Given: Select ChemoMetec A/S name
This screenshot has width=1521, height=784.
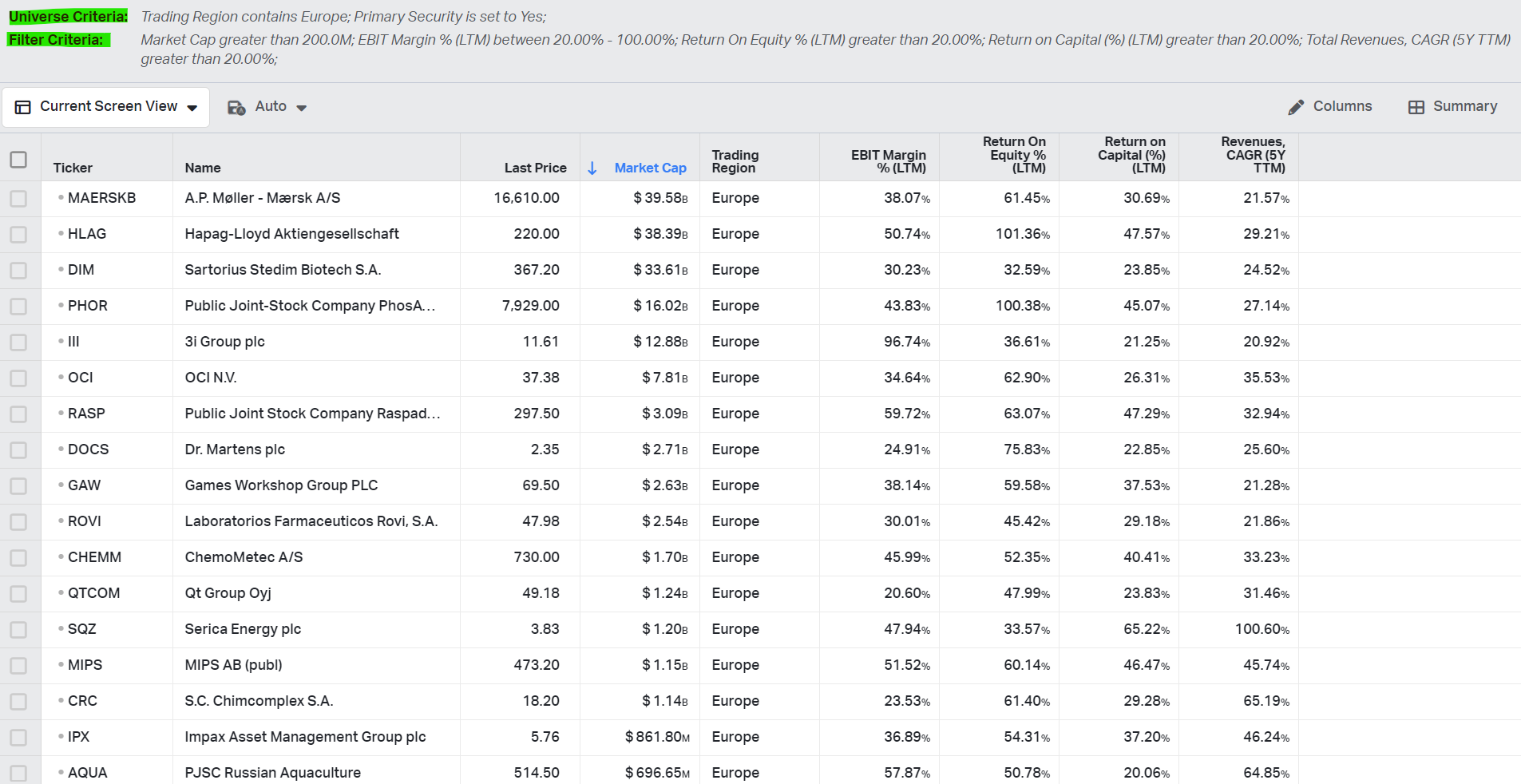Looking at the screenshot, I should point(244,557).
